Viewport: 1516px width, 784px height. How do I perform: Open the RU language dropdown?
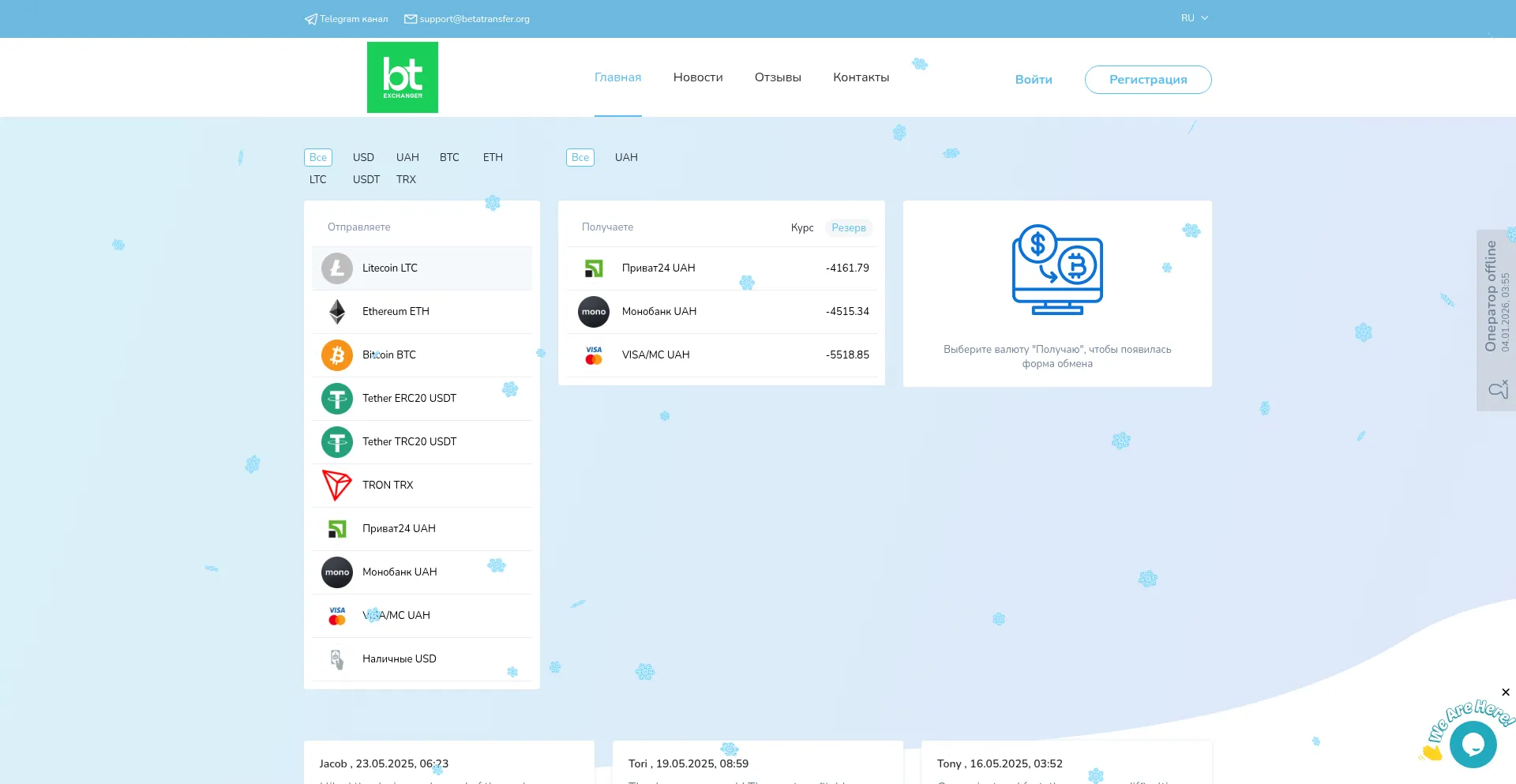tap(1193, 17)
